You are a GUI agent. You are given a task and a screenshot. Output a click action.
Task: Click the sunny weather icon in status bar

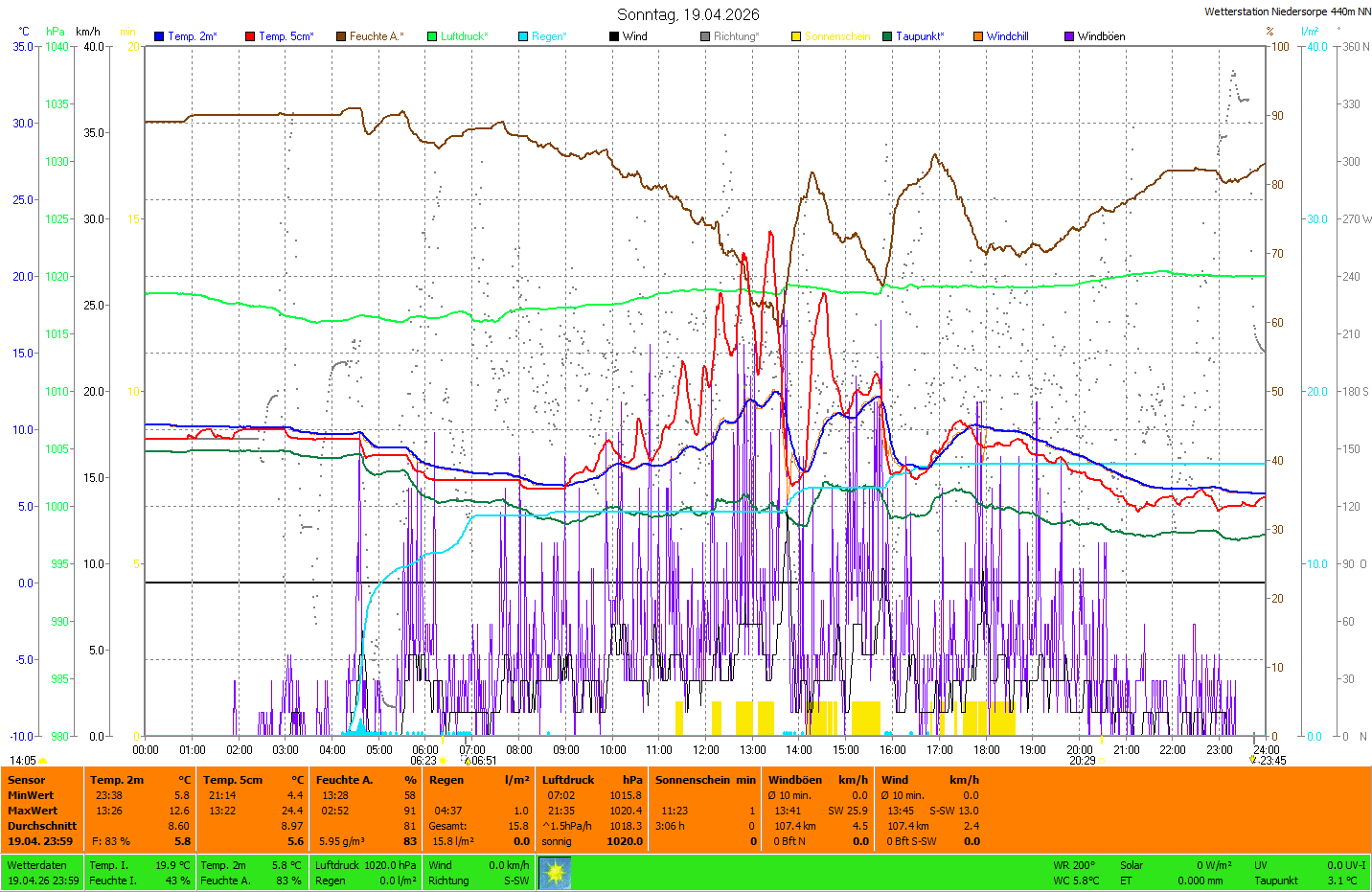coord(555,873)
